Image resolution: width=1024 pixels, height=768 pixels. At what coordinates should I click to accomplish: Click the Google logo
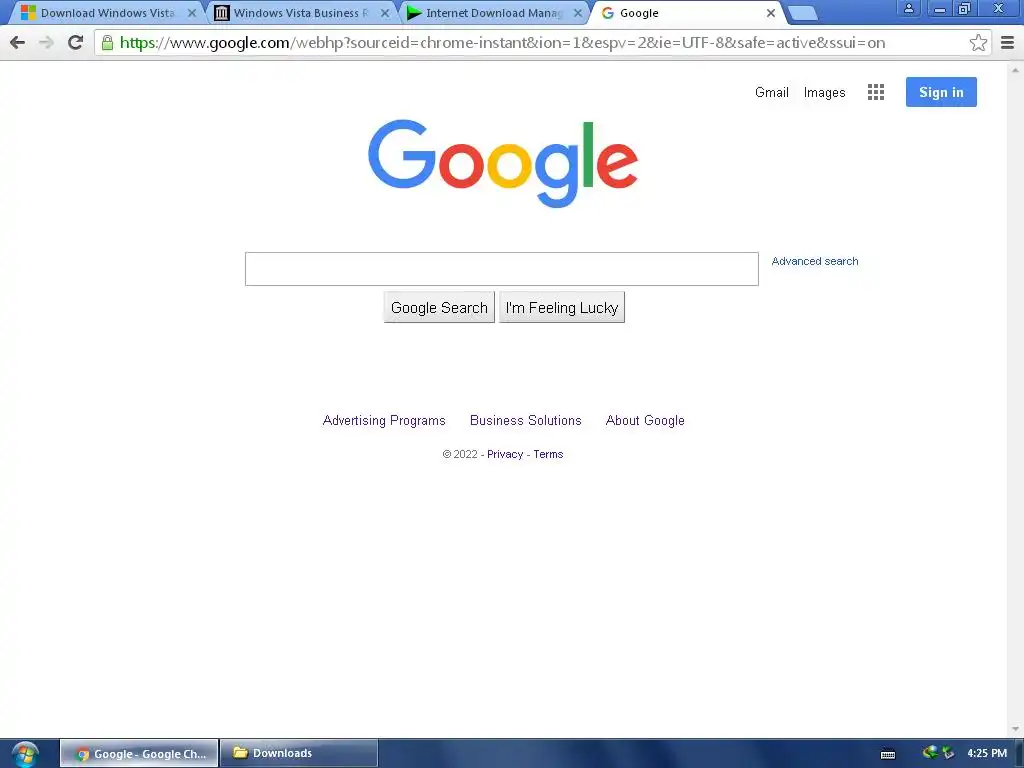(503, 163)
